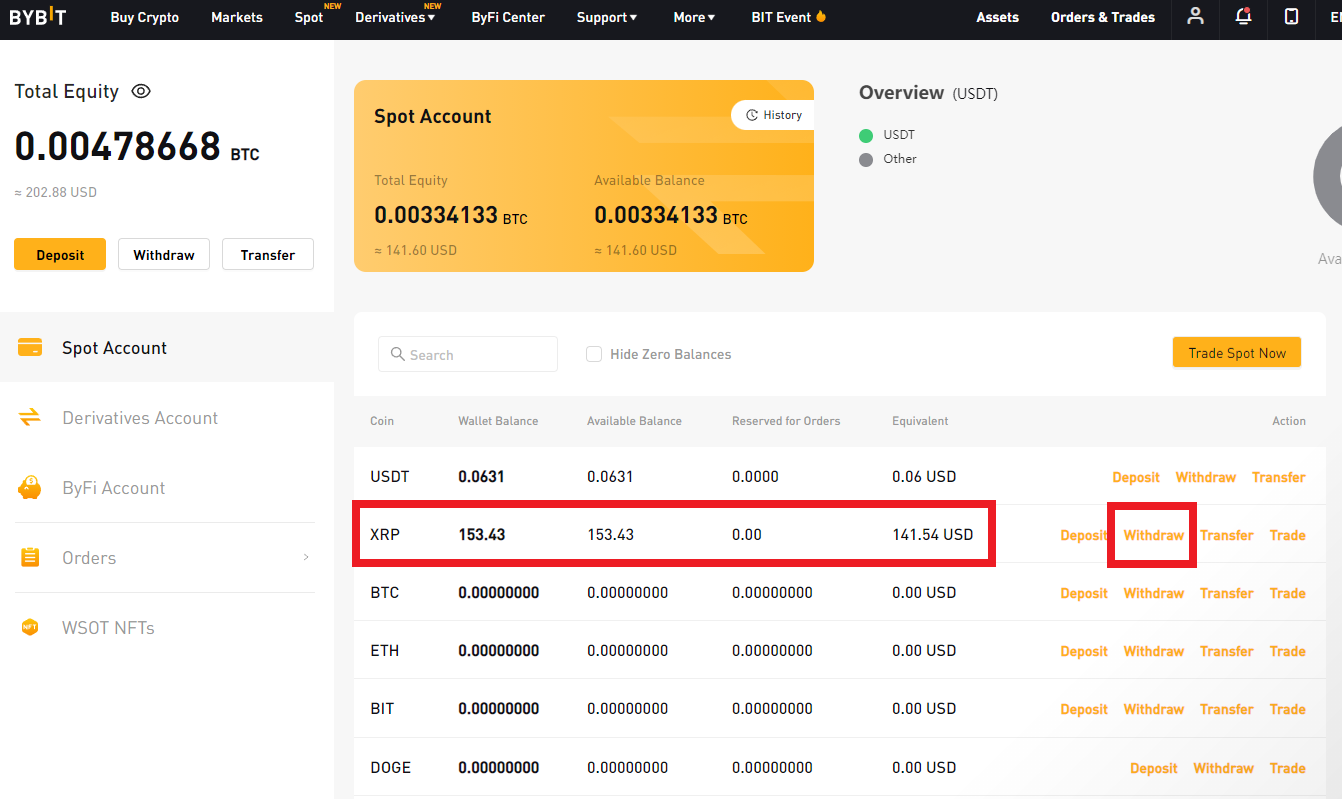Click Transfer link in BTC row
The height and width of the screenshot is (799, 1342).
pos(1227,593)
